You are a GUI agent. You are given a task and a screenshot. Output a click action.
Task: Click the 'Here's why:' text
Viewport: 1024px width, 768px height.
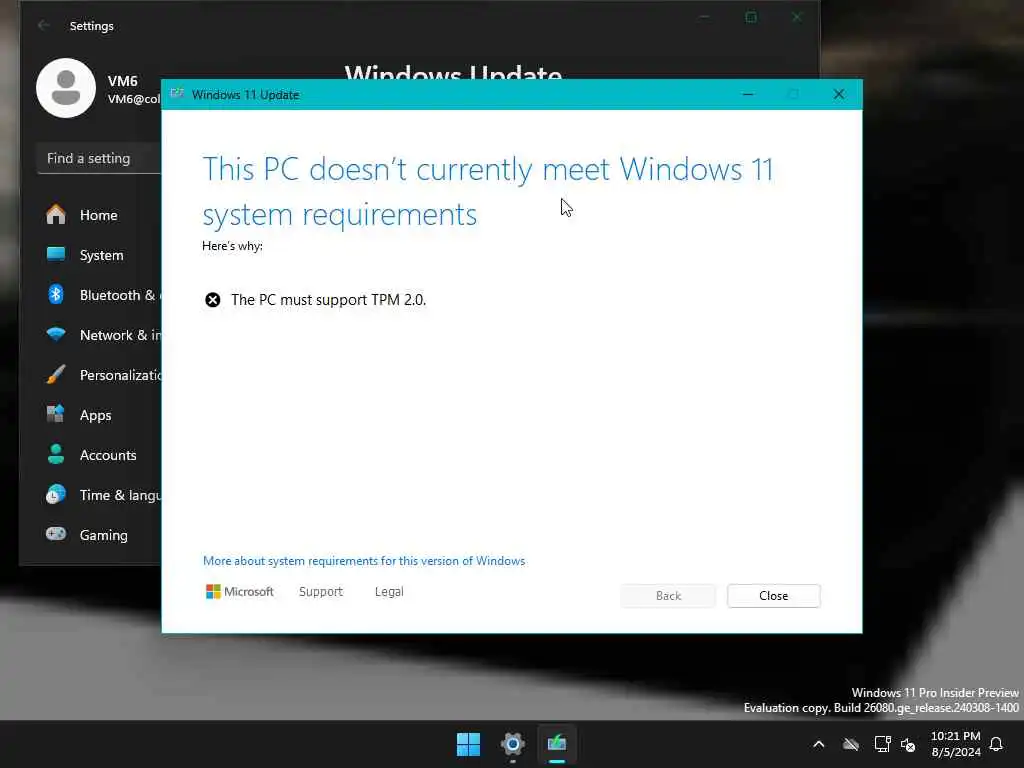click(x=232, y=246)
